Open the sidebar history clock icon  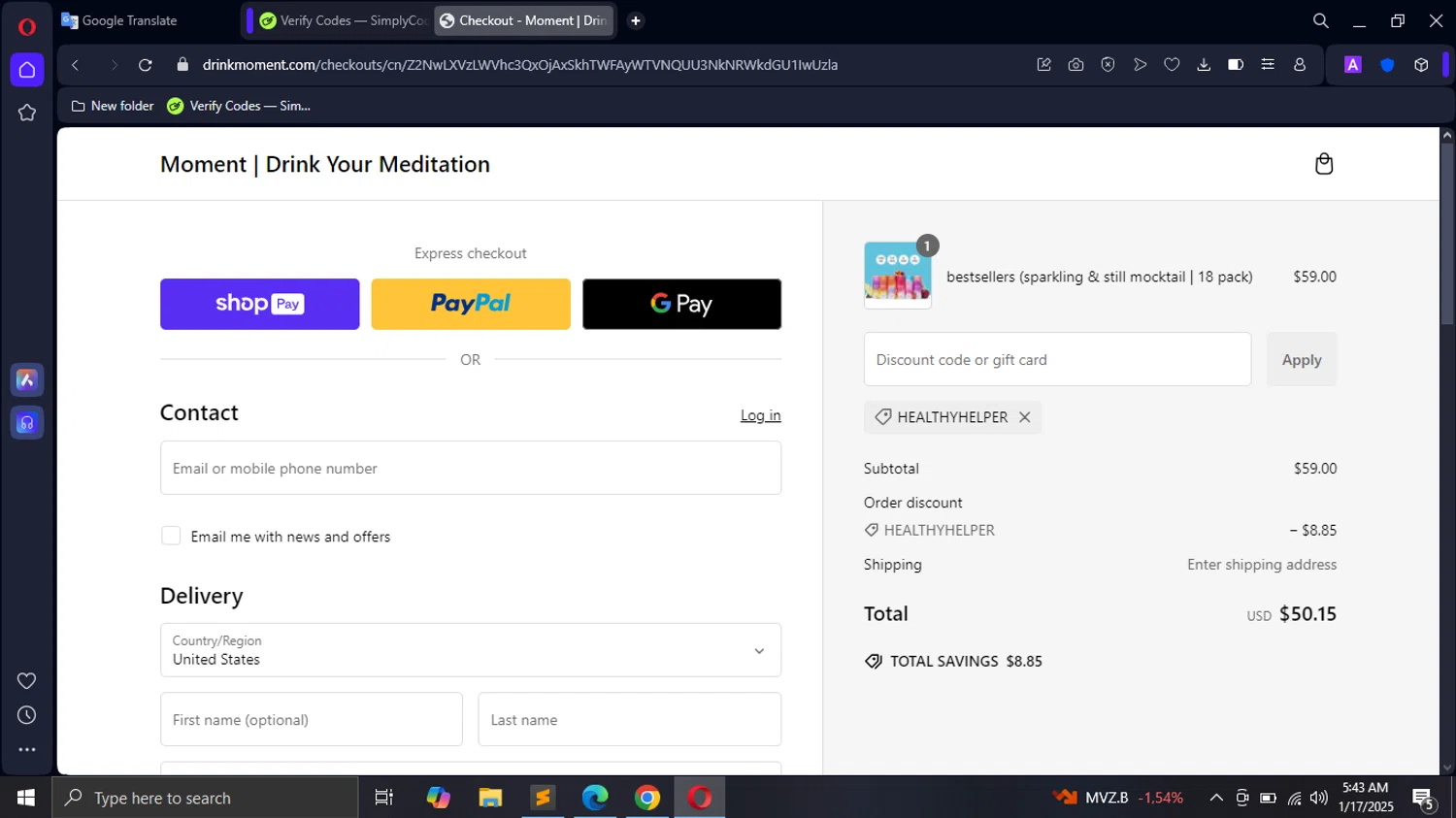point(27,715)
